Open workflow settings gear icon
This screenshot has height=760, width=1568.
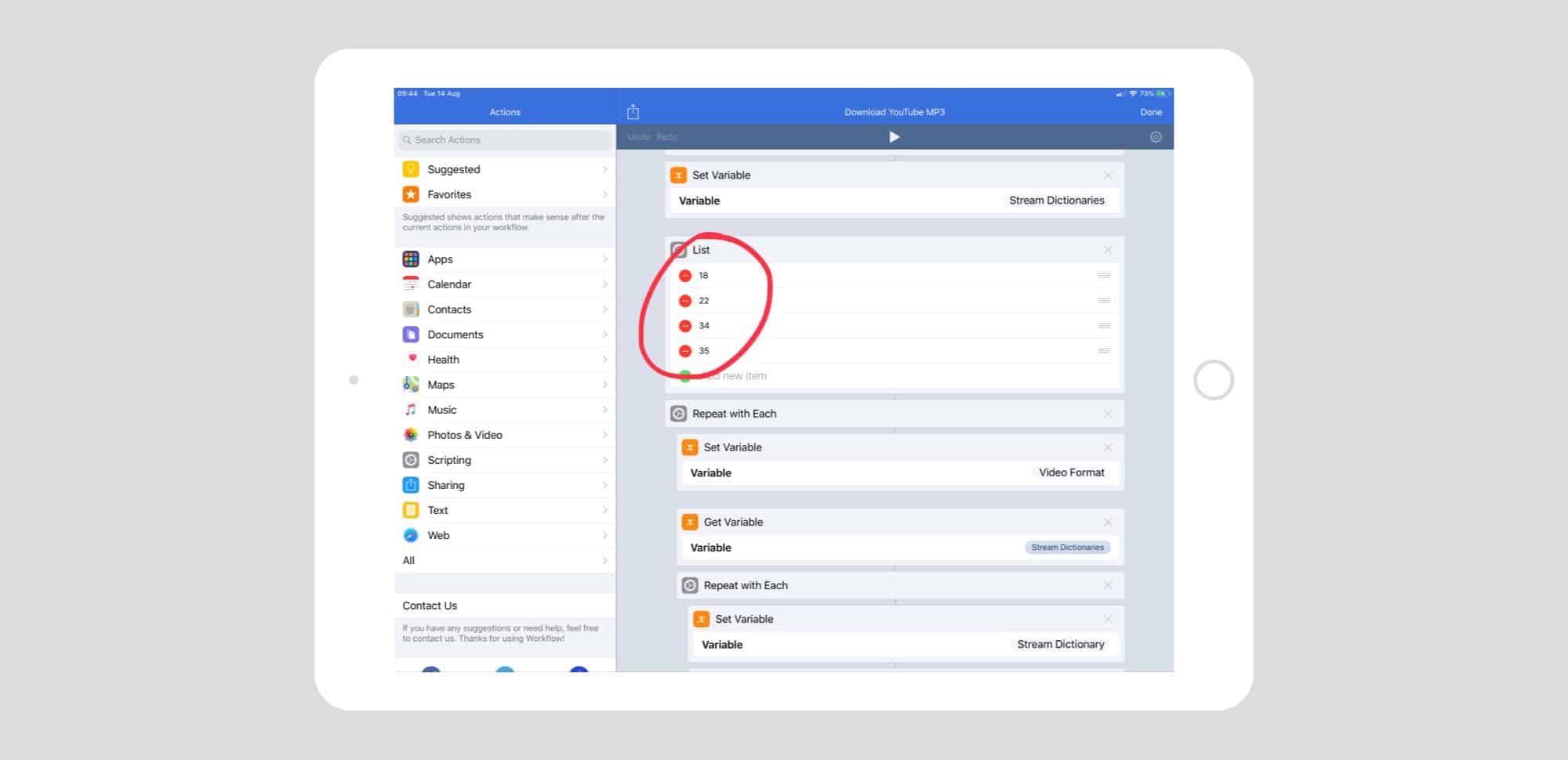coord(1156,137)
